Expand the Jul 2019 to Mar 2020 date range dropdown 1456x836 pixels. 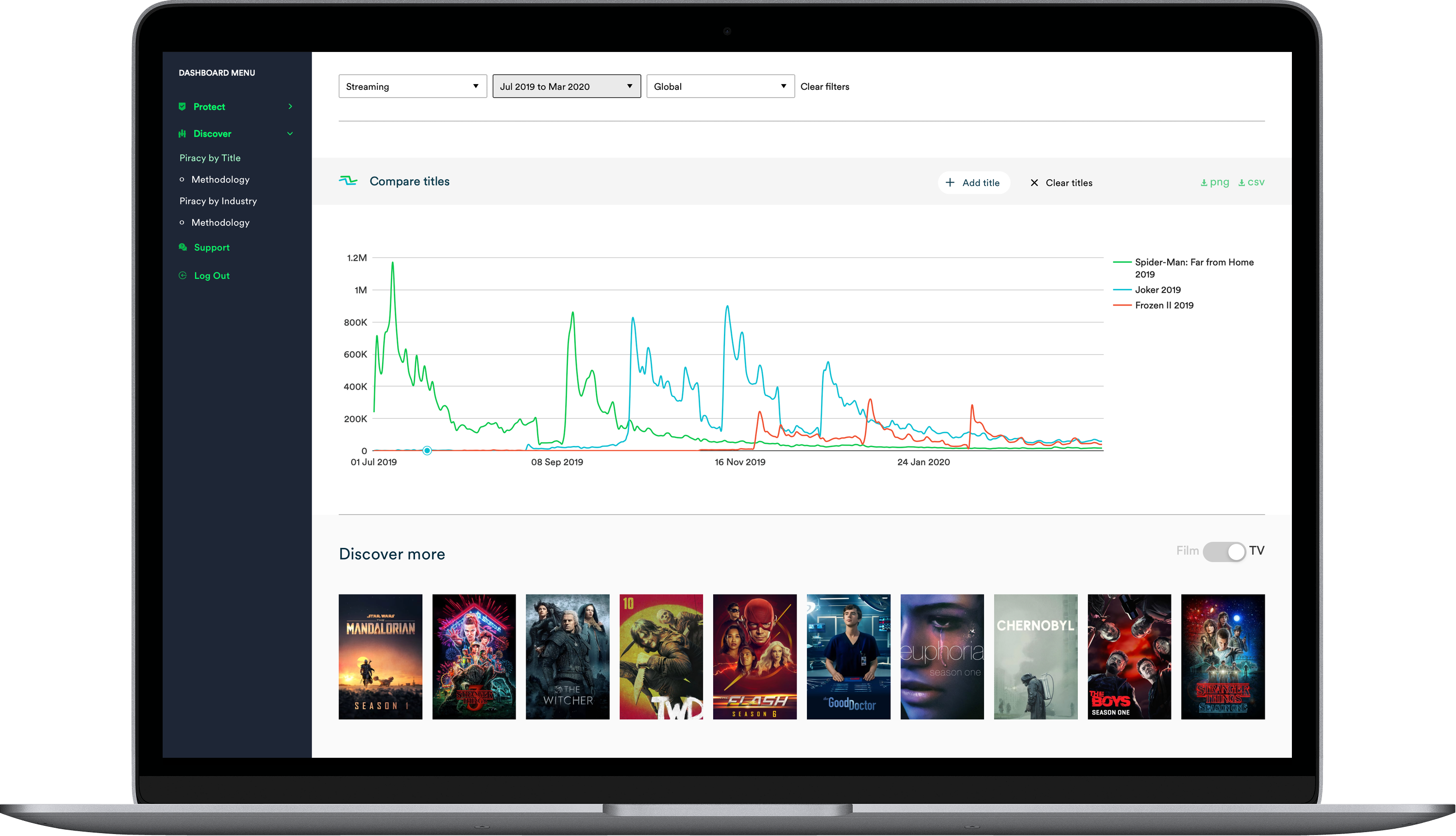coord(565,86)
